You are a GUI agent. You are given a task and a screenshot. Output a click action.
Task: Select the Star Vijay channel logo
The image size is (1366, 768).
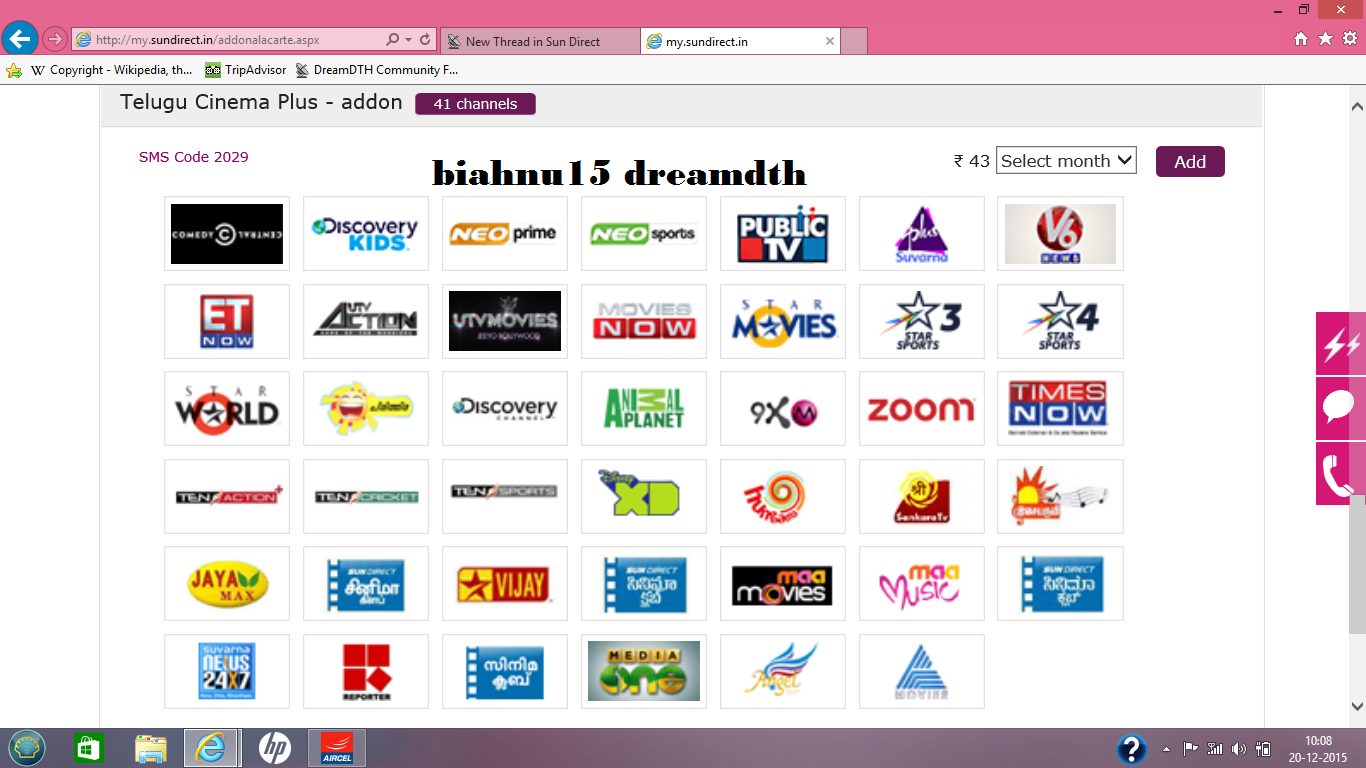pos(505,584)
